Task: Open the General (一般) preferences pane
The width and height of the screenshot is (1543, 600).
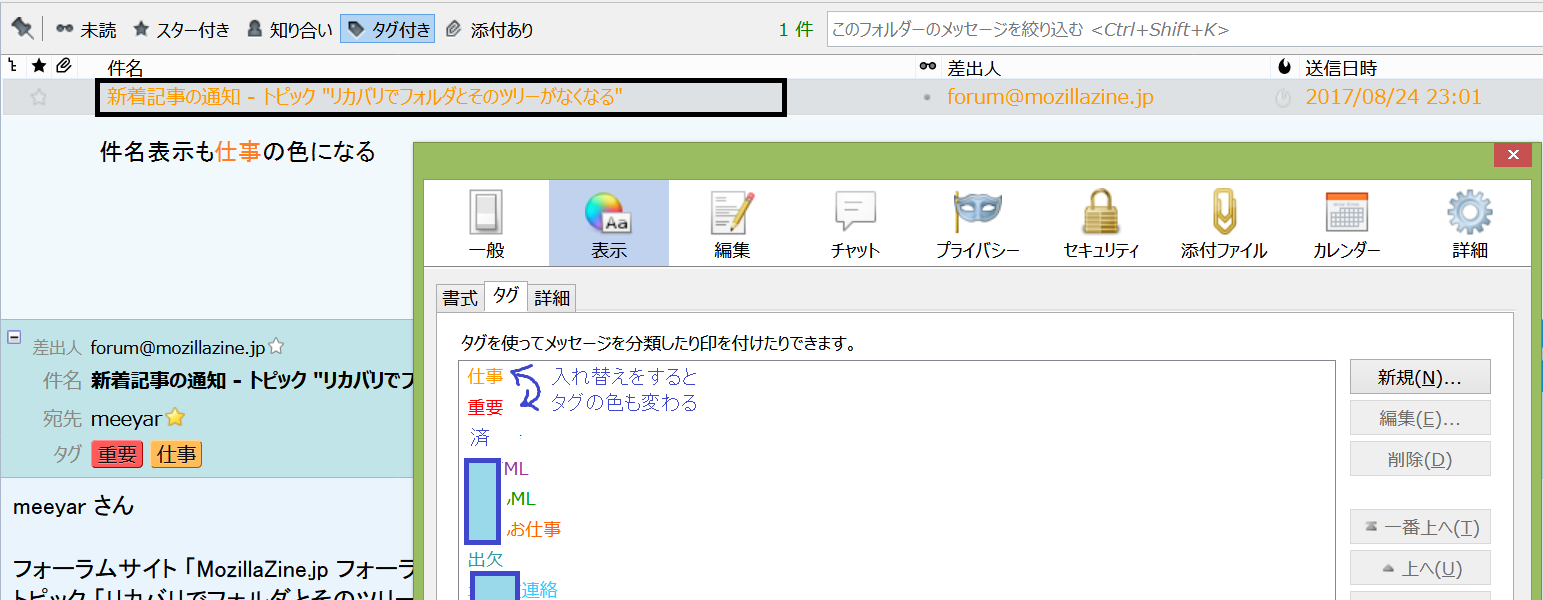Action: point(486,222)
